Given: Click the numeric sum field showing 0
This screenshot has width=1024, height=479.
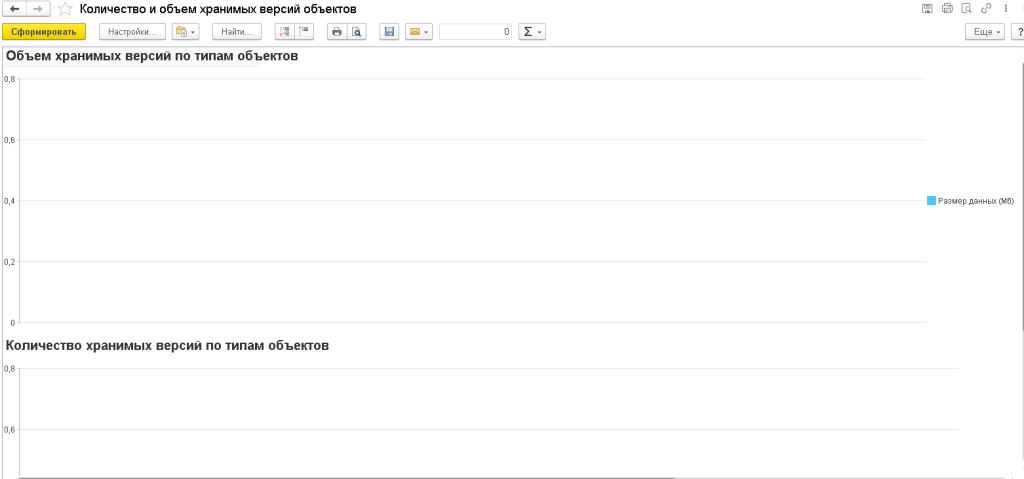Looking at the screenshot, I should point(475,31).
